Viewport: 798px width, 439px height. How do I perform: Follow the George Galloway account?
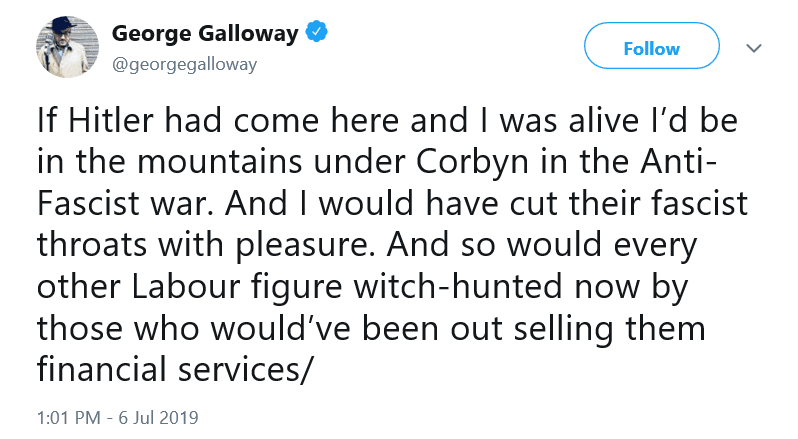point(651,46)
